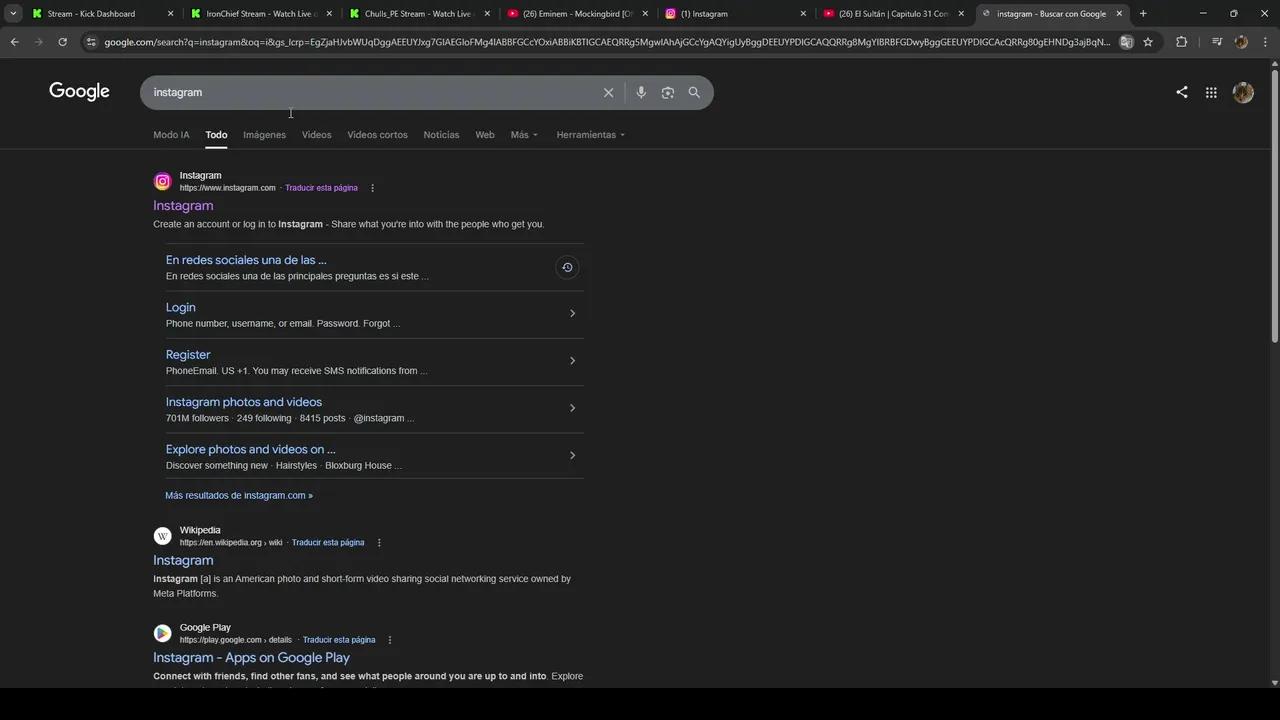Screen dimensions: 1280x720
Task: Expand the 'Explore photos and videos on' chevron
Action: point(572,455)
